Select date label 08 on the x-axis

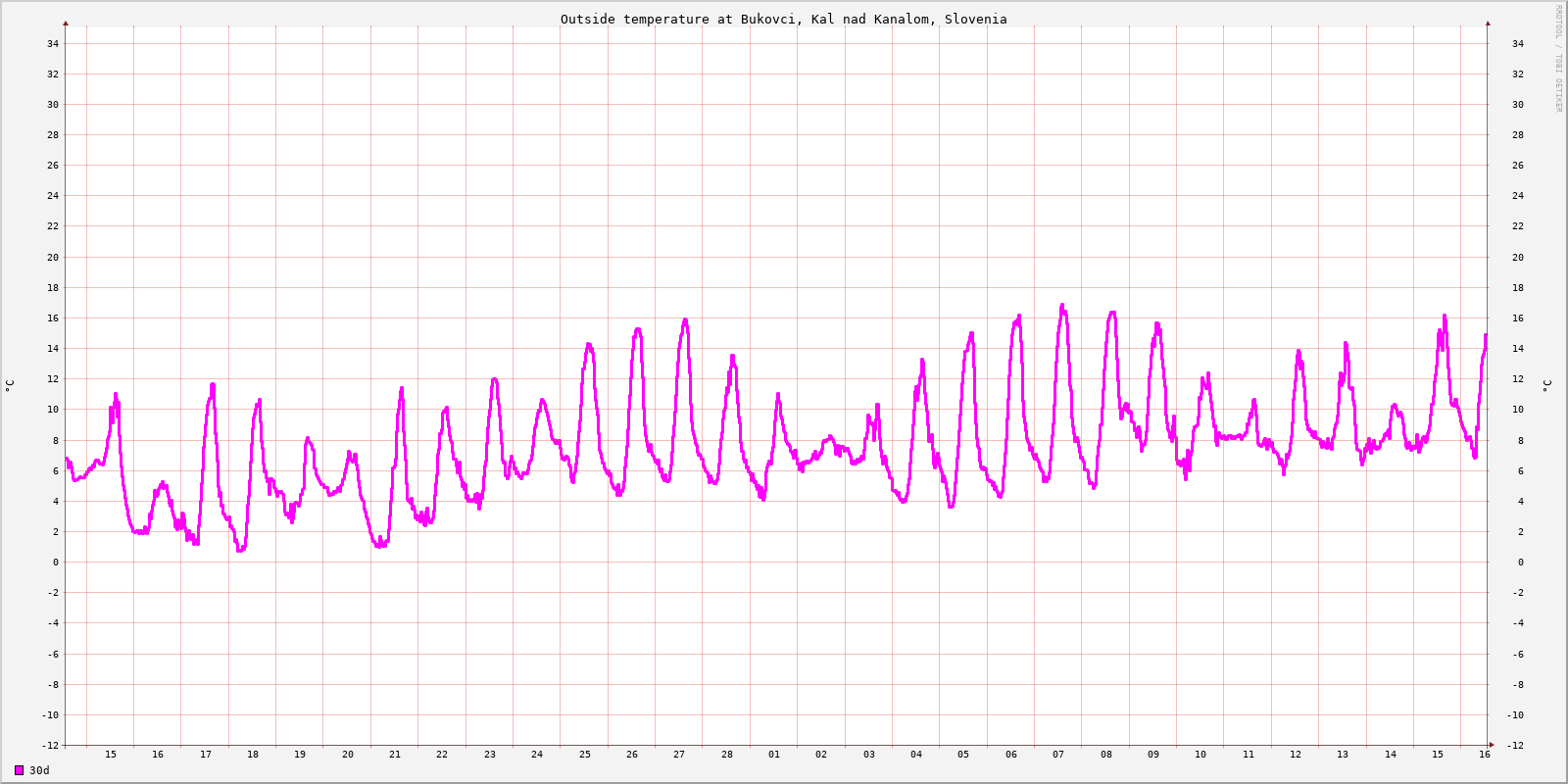[1106, 755]
